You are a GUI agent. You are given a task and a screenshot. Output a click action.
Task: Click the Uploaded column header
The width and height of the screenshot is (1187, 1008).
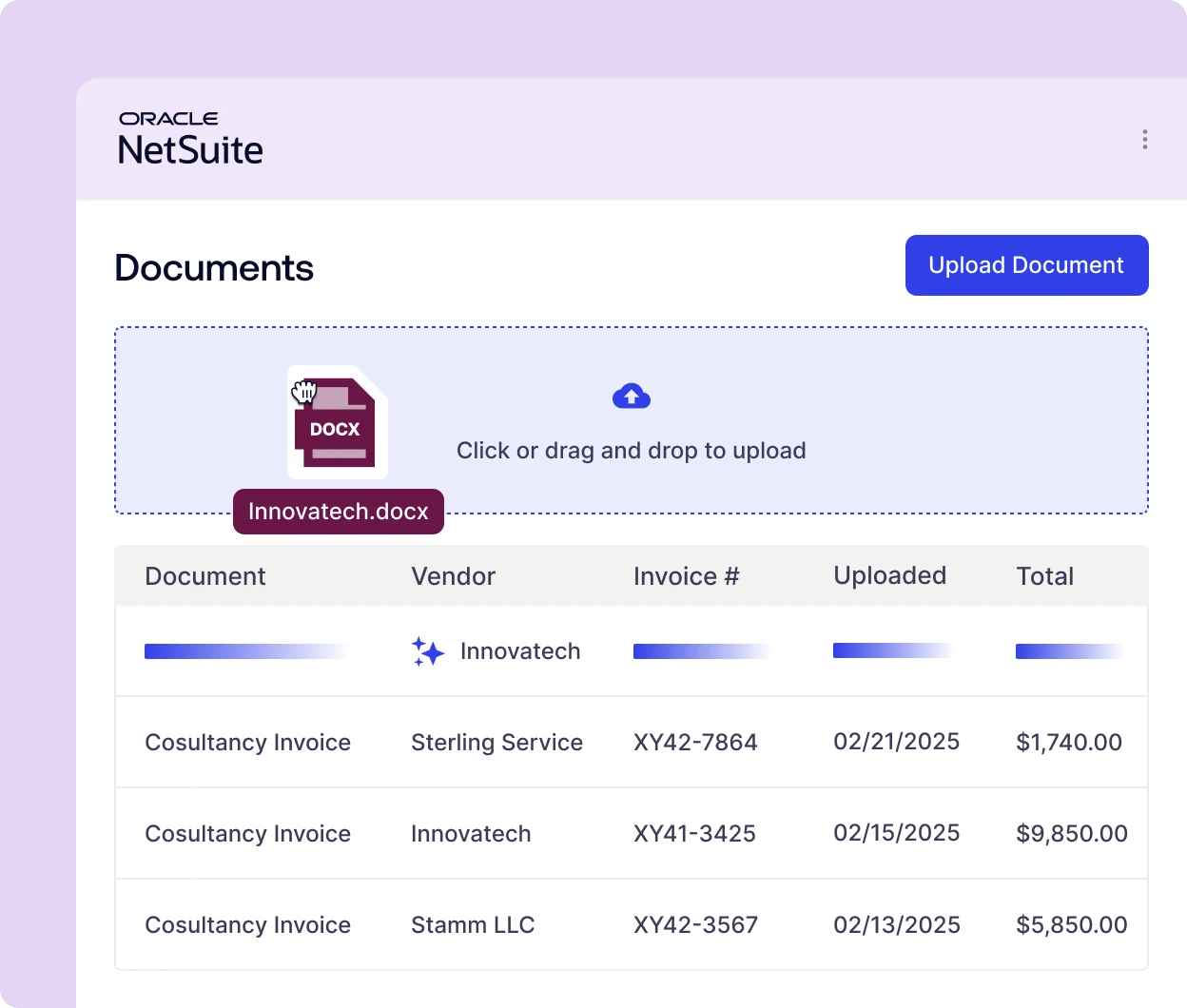(889, 576)
